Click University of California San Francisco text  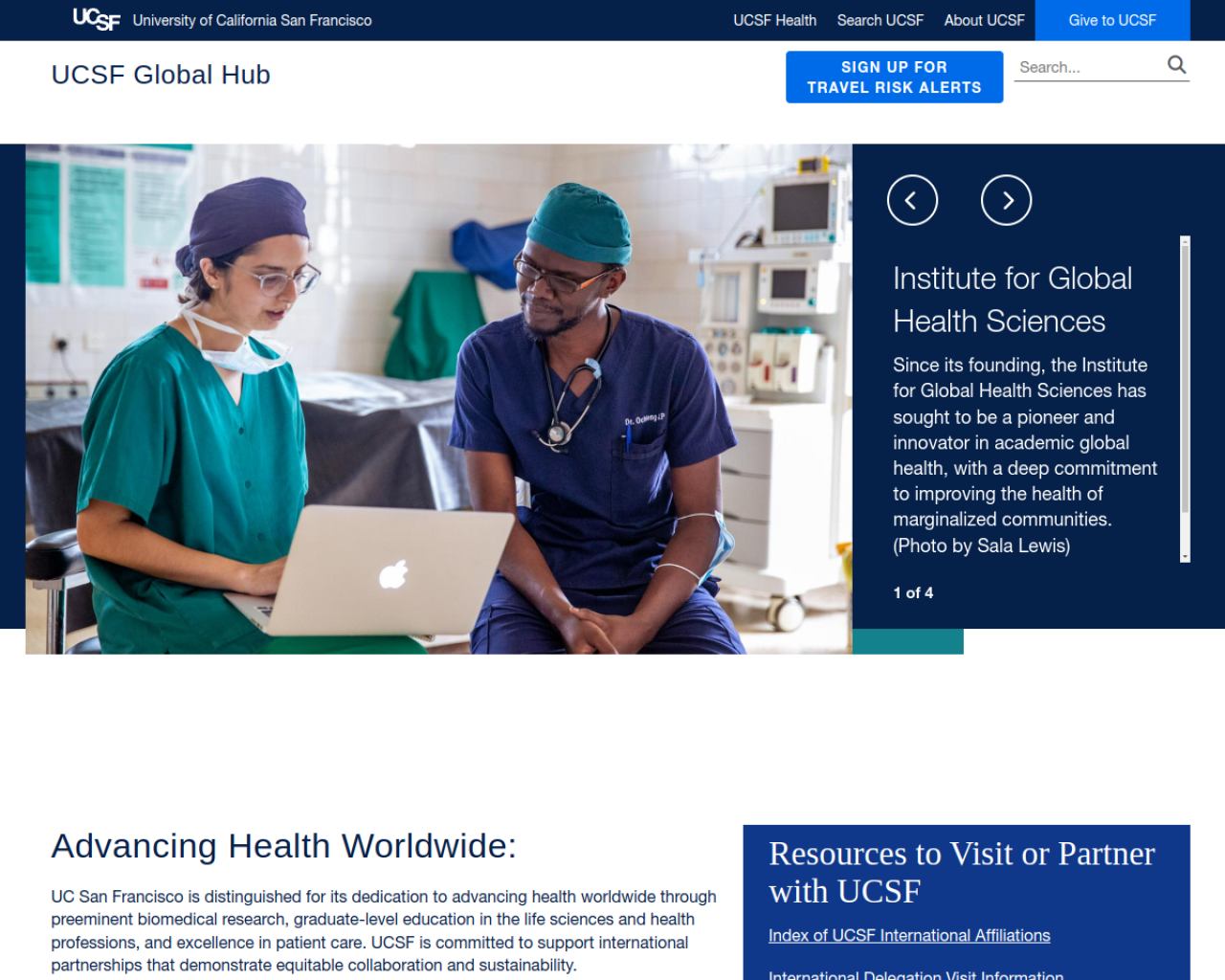click(252, 20)
